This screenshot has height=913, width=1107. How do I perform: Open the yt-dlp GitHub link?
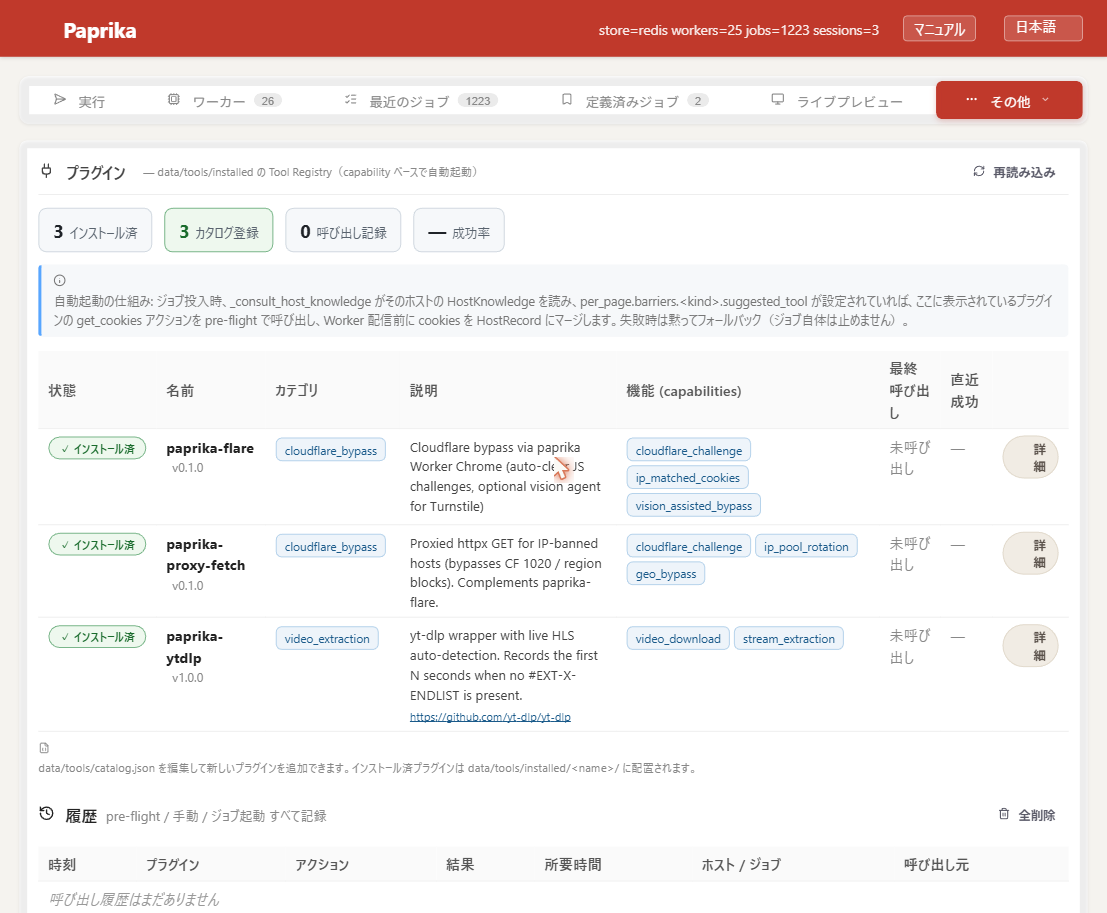[490, 717]
